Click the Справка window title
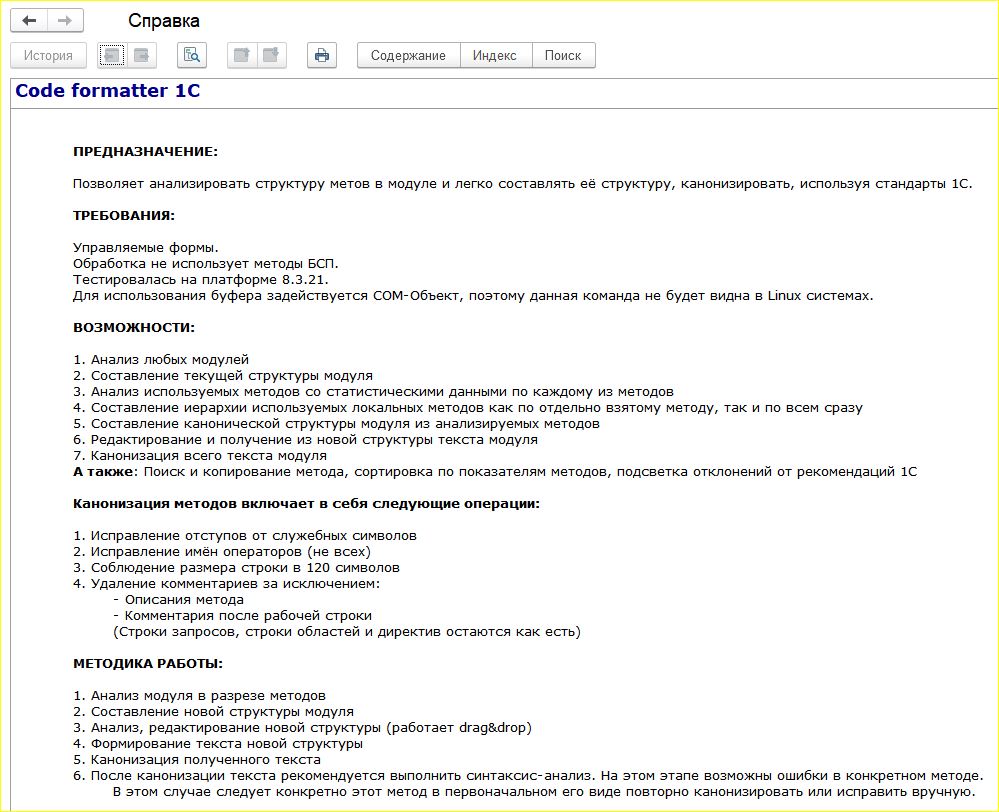This screenshot has width=999, height=812. click(164, 21)
